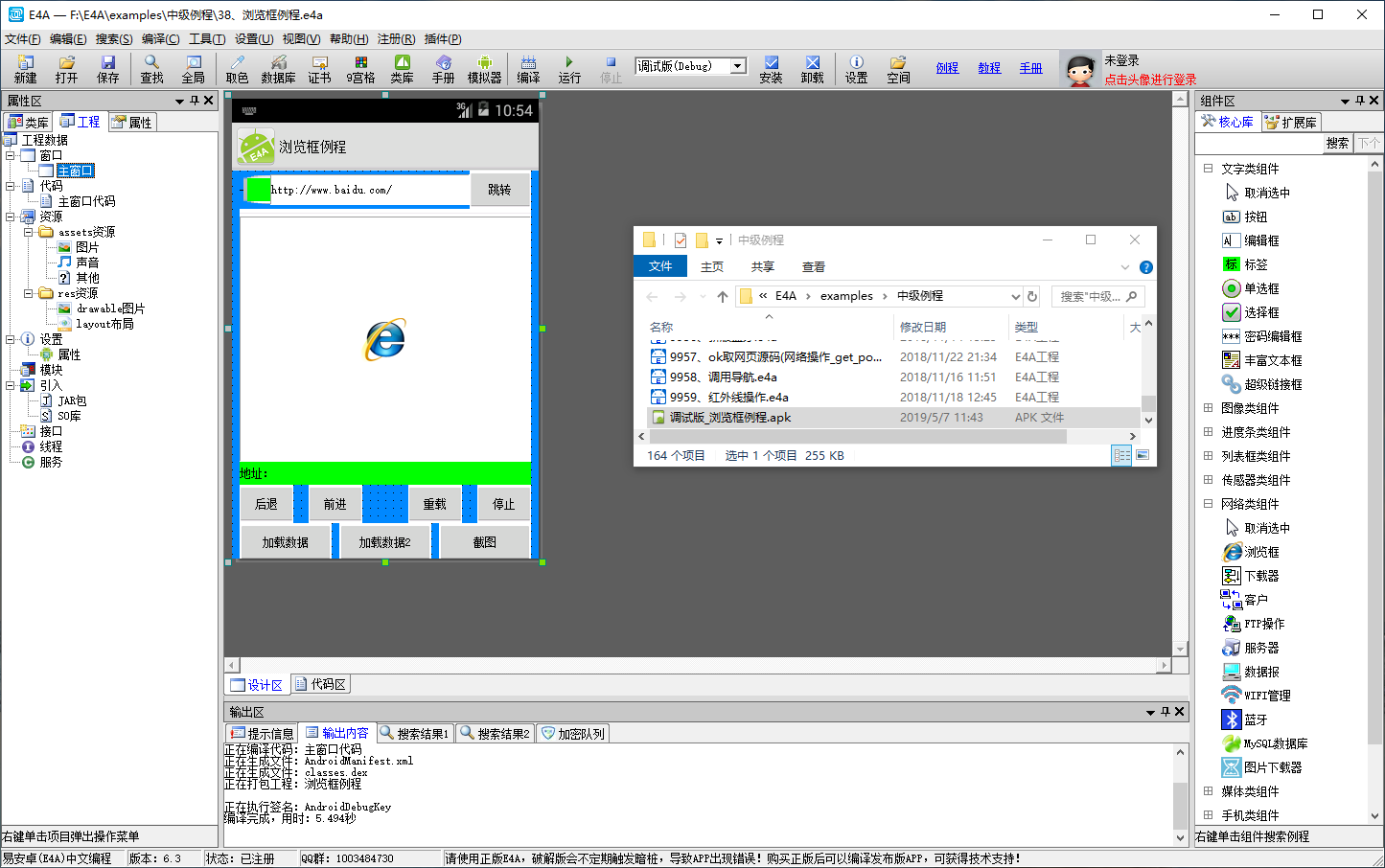1385x868 pixels.
Task: Click the 新建 (New) toolbar icon
Action: pos(25,69)
